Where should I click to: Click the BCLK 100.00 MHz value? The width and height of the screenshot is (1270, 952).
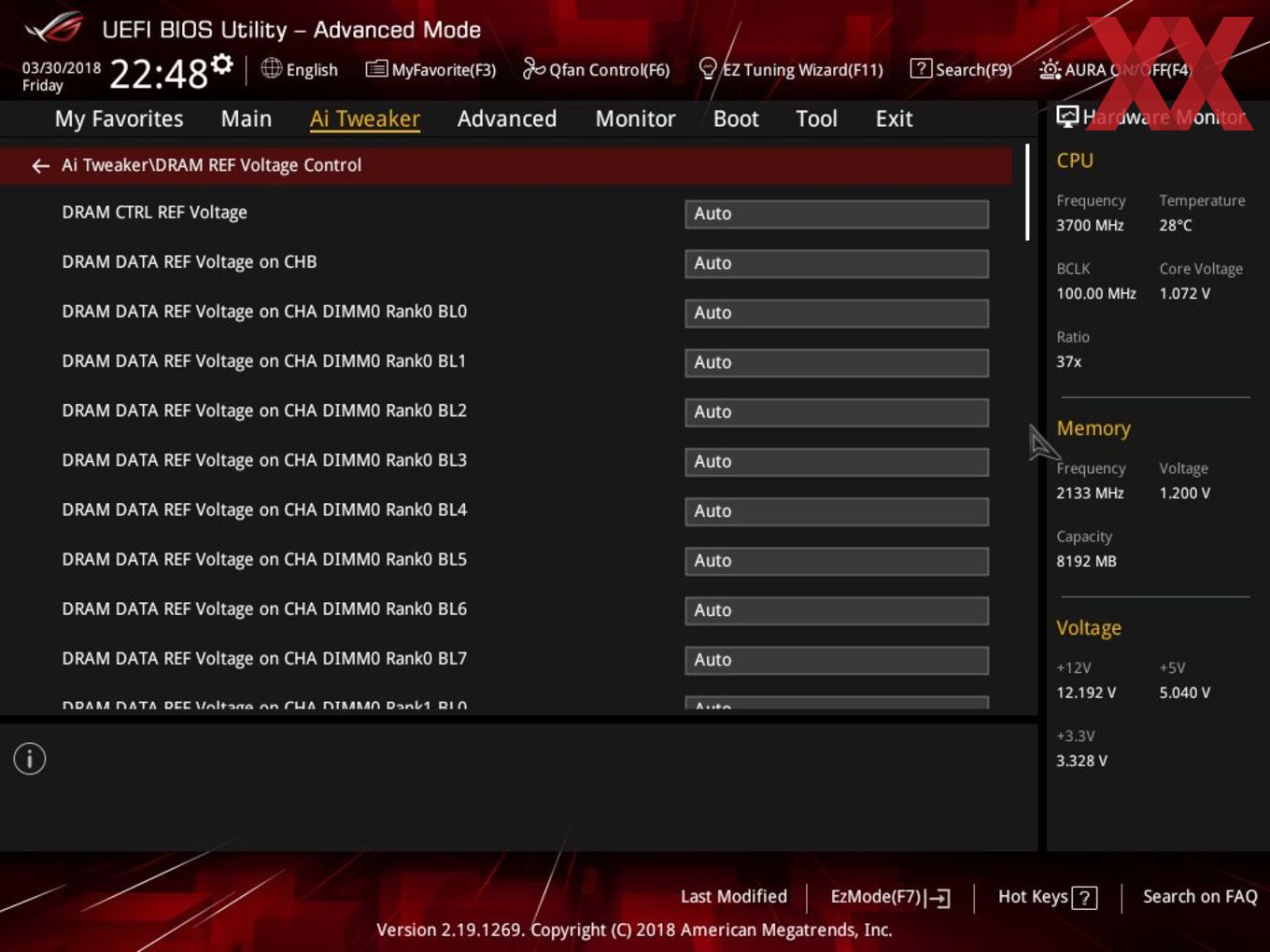(1096, 293)
